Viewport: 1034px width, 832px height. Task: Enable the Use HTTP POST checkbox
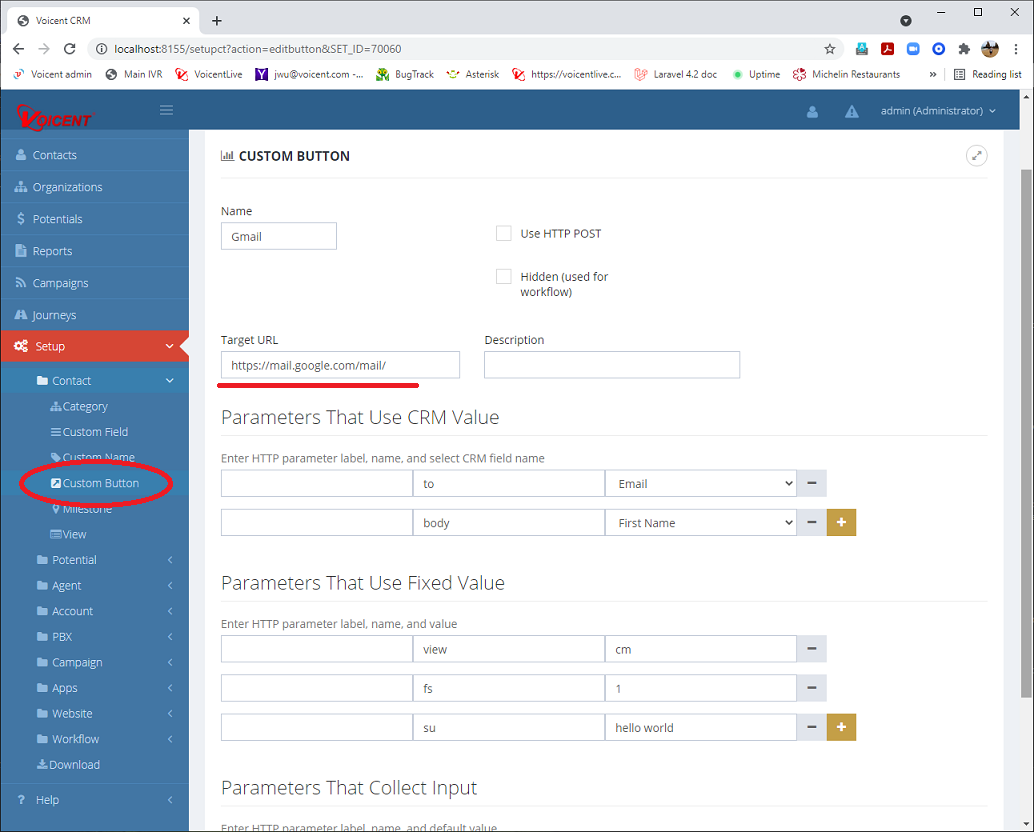click(504, 234)
